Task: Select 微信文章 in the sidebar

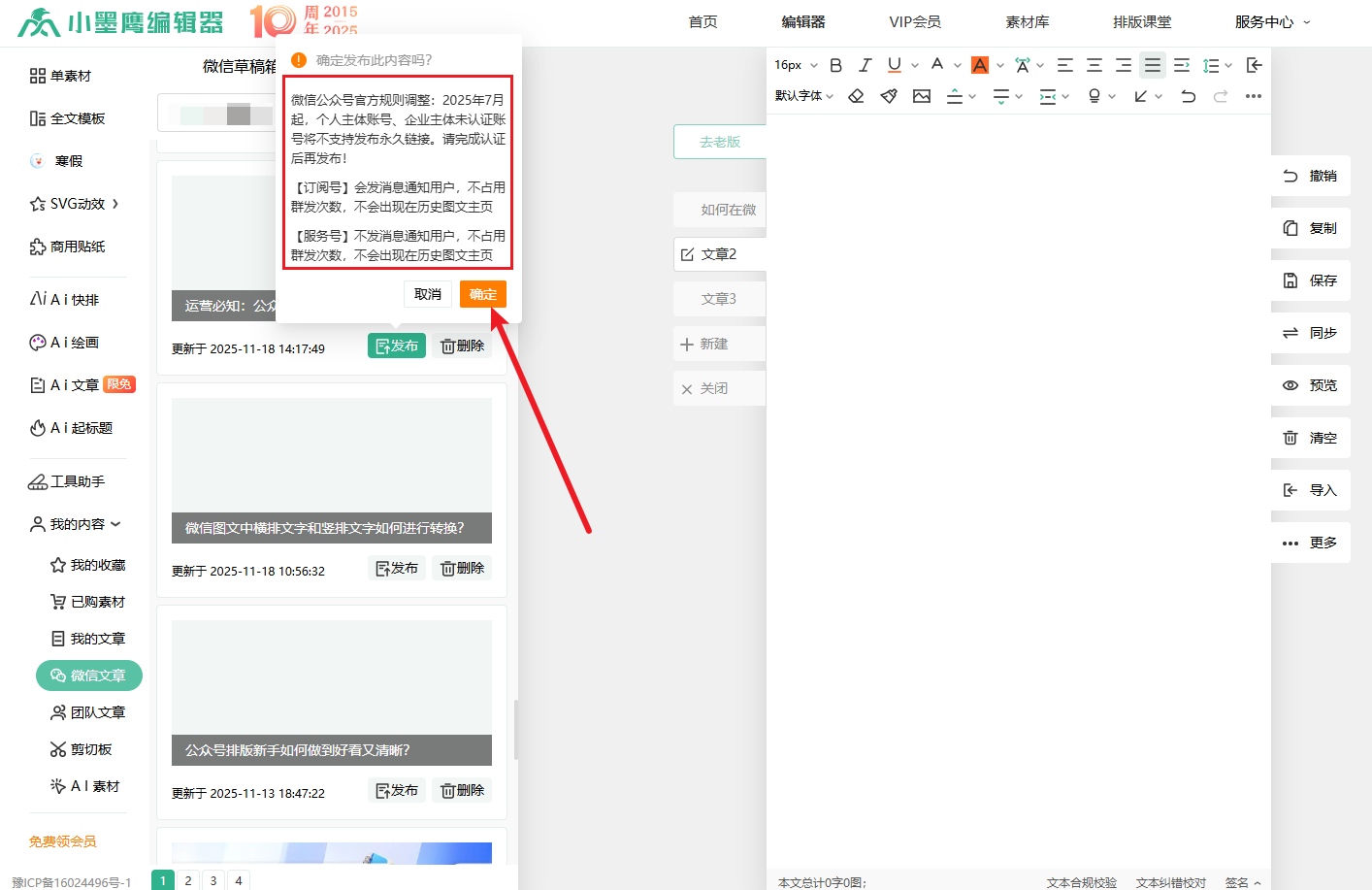Action: pyautogui.click(x=89, y=676)
